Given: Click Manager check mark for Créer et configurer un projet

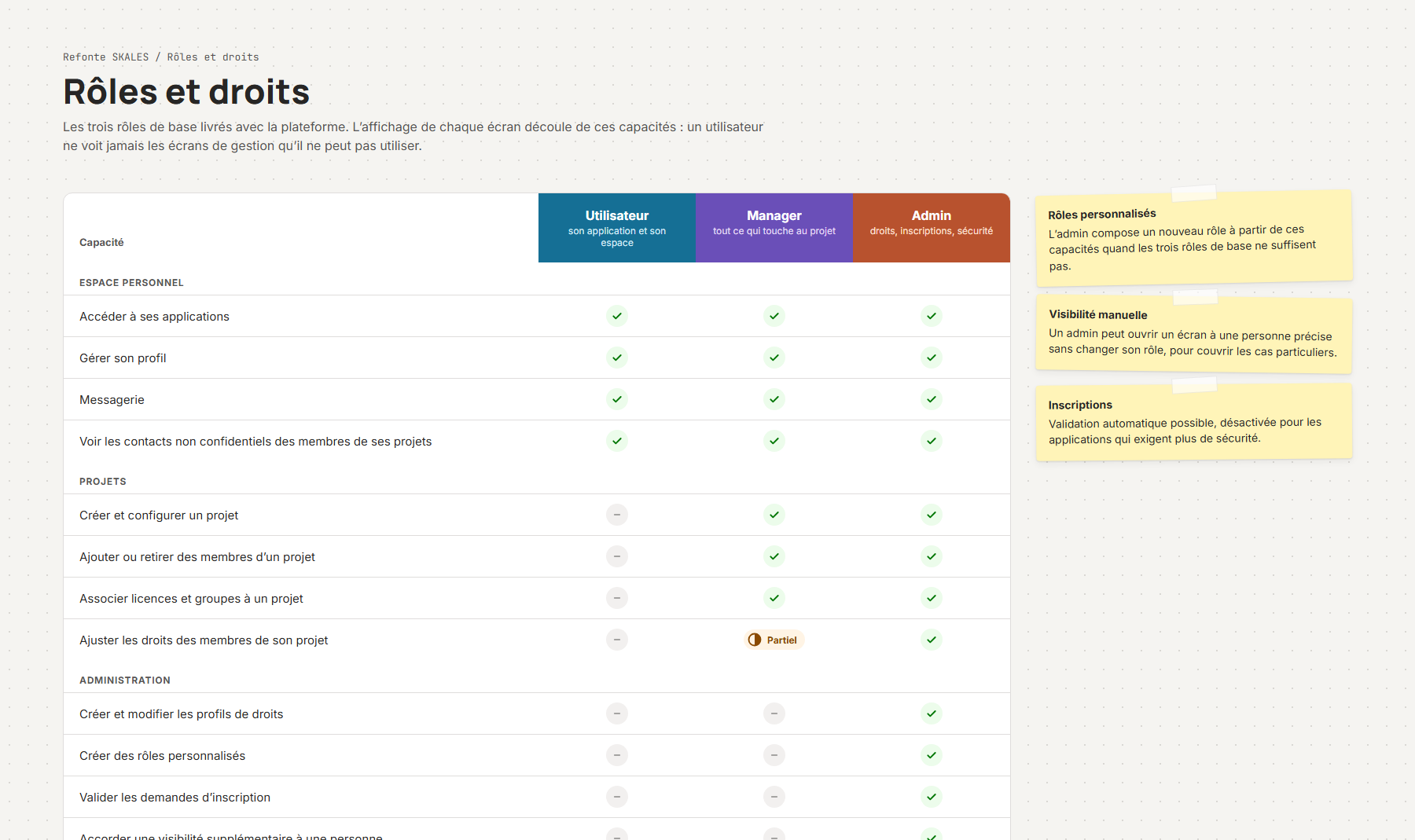Looking at the screenshot, I should [x=774, y=515].
